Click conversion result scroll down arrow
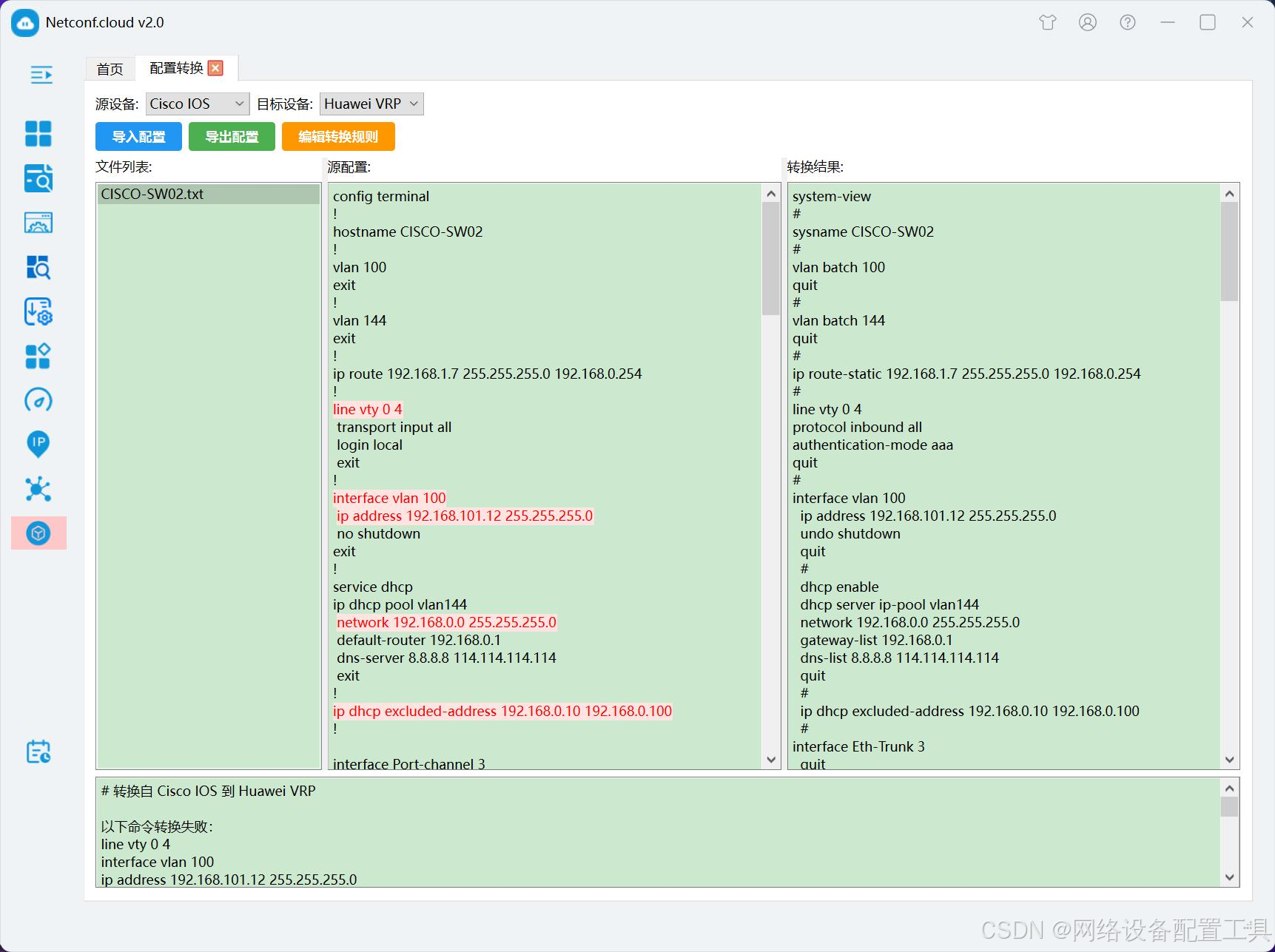 tap(1229, 760)
